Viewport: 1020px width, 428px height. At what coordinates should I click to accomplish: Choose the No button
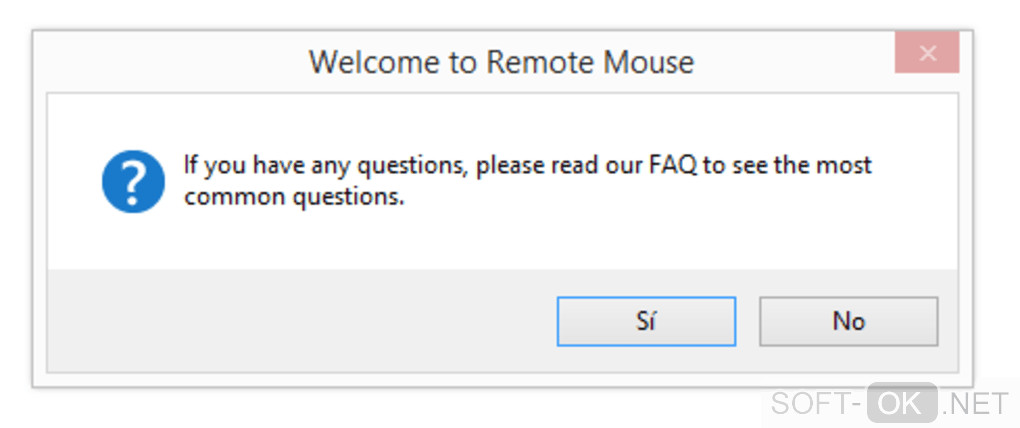[848, 321]
